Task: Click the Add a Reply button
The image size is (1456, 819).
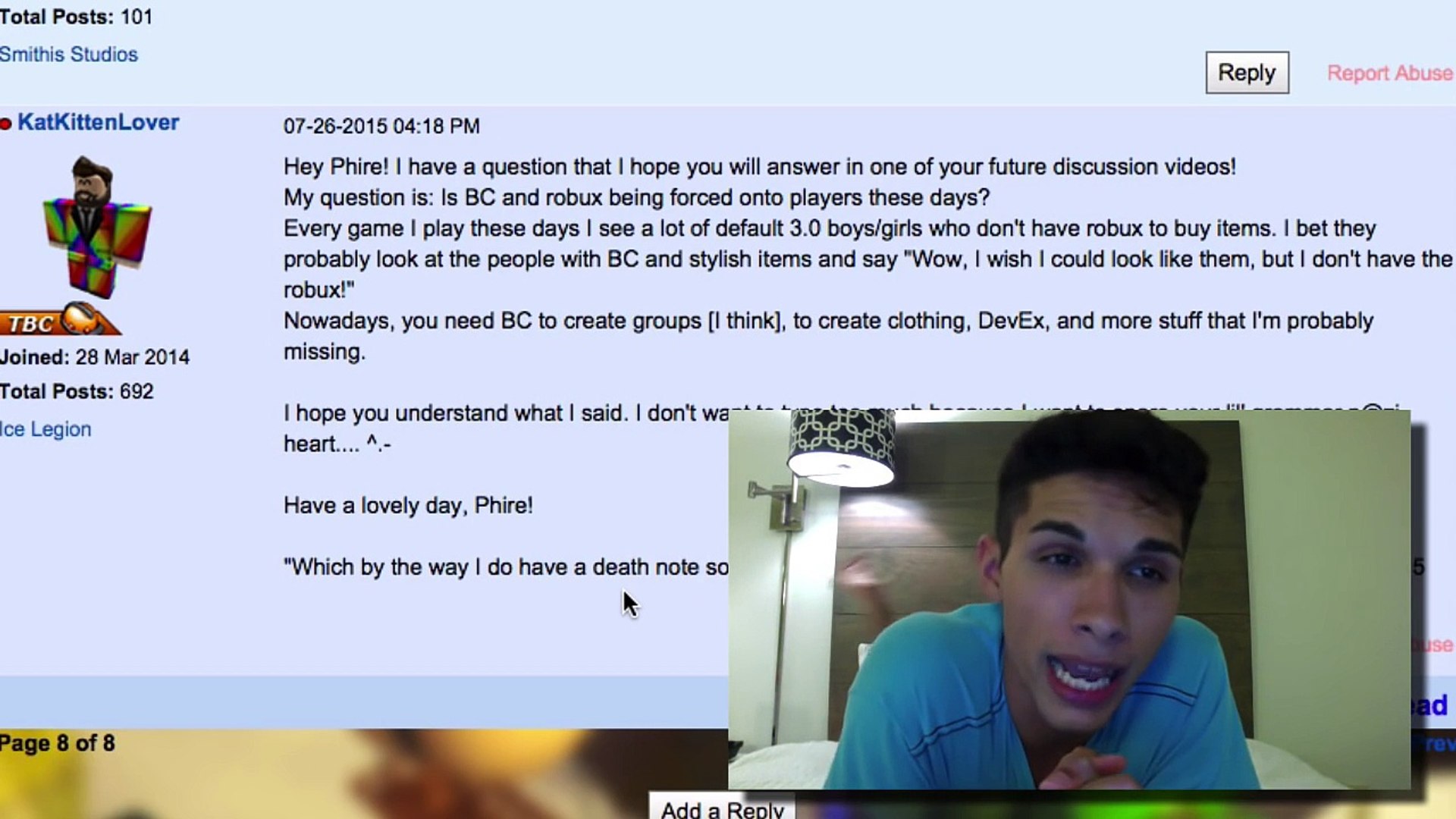Action: 722,807
